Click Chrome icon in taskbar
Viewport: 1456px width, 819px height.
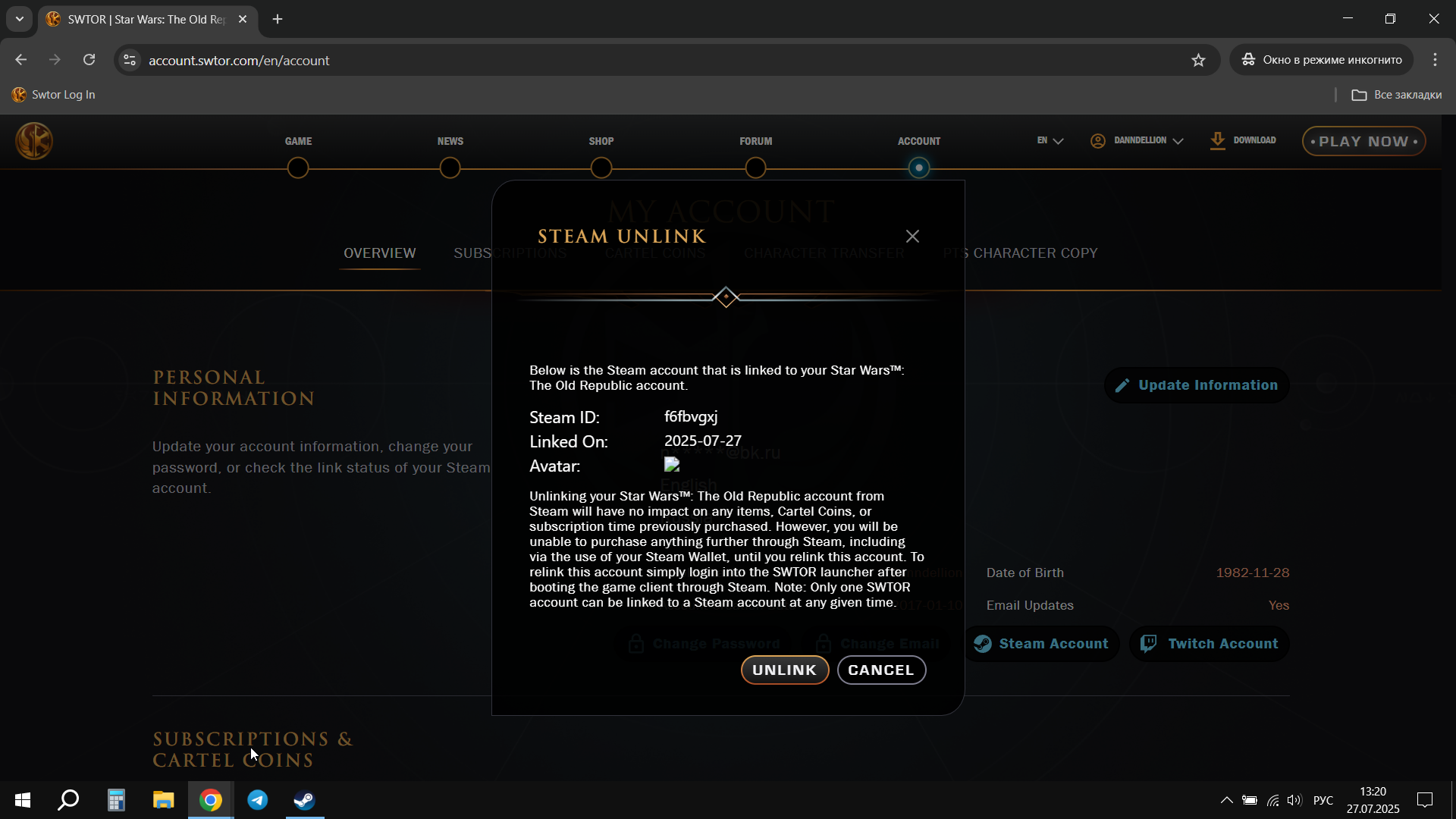pyautogui.click(x=211, y=800)
